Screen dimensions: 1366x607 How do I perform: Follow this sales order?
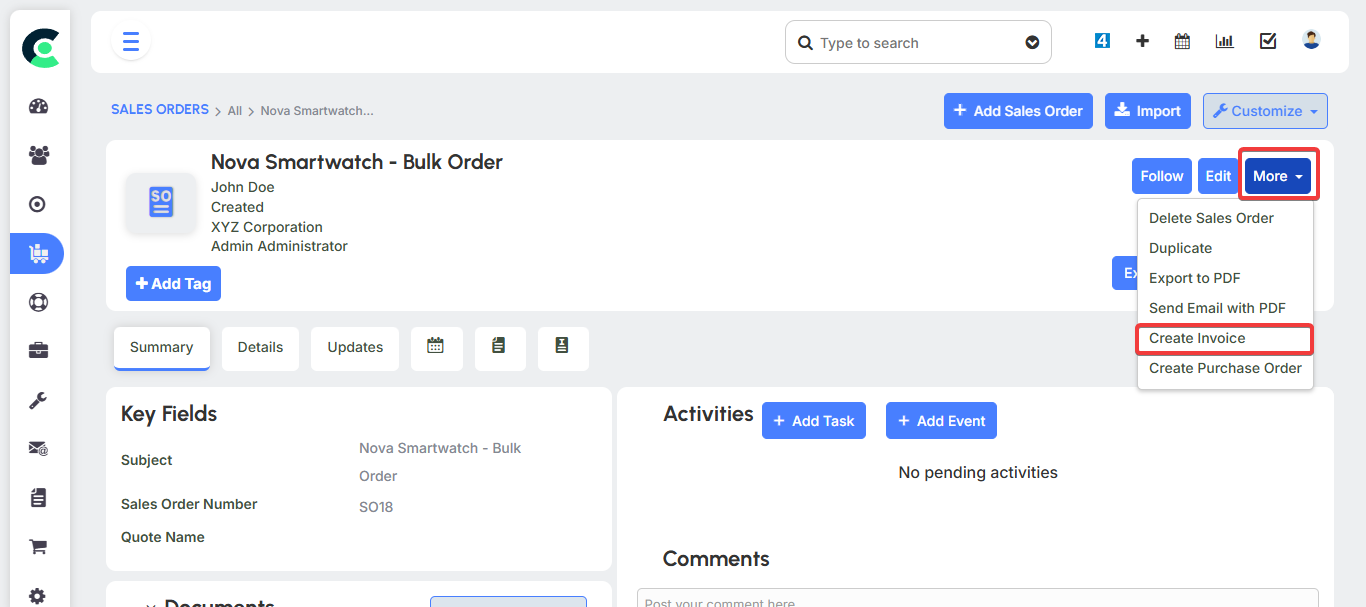pos(1161,175)
